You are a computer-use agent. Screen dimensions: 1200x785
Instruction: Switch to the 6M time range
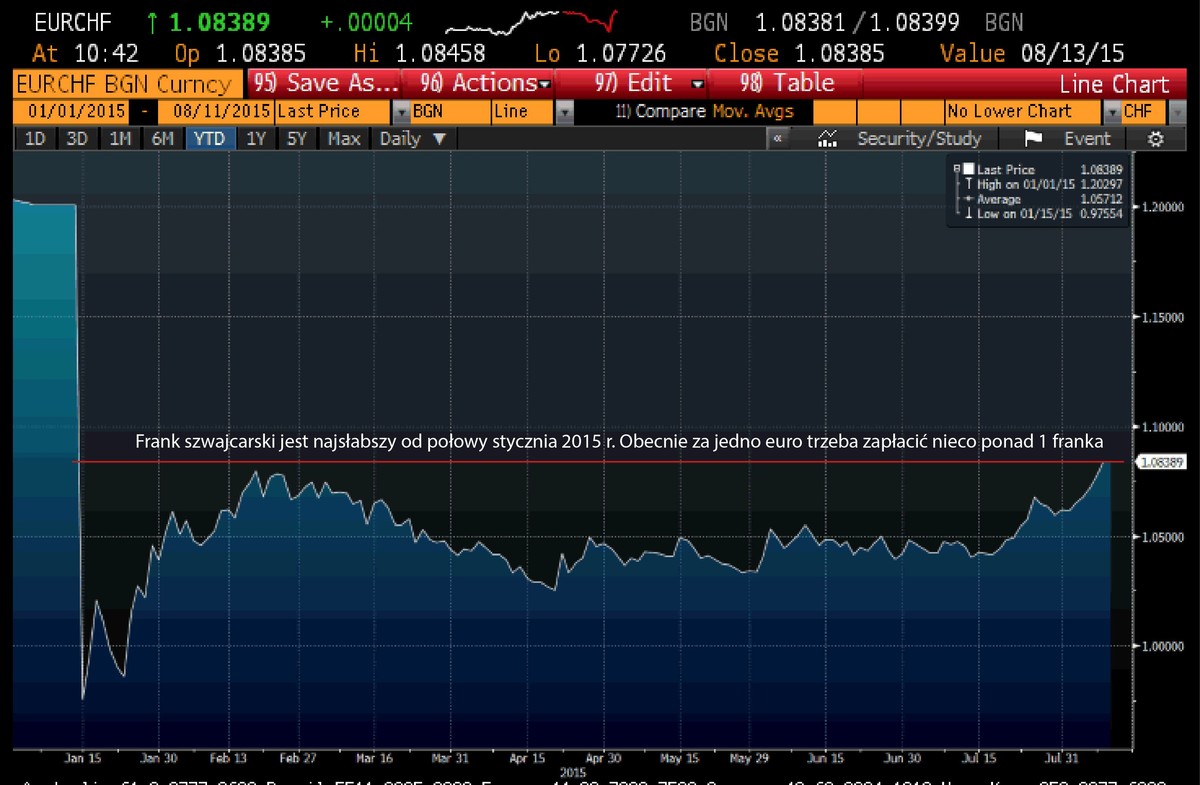pos(163,139)
